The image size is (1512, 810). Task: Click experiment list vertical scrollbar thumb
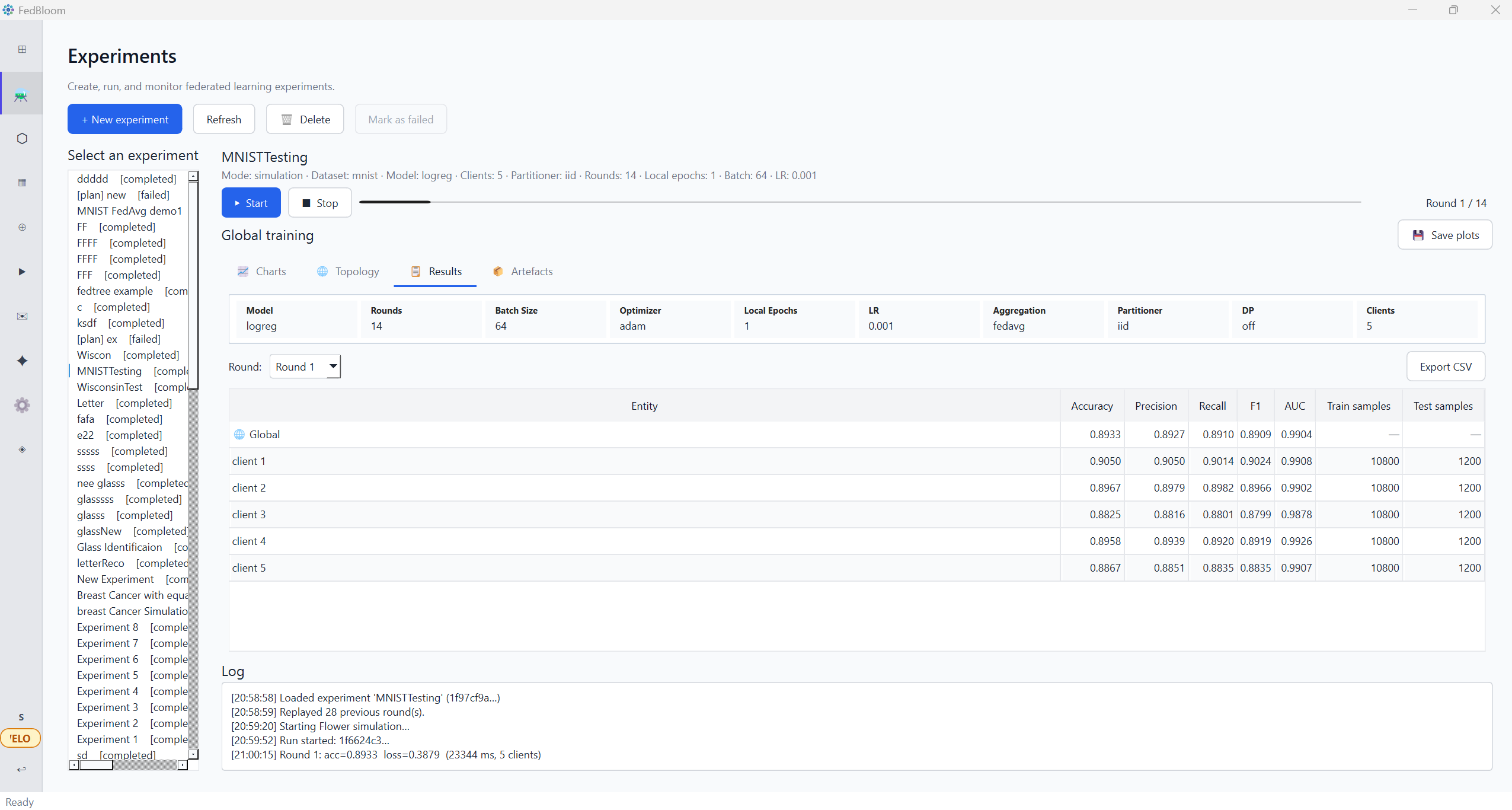[193, 286]
